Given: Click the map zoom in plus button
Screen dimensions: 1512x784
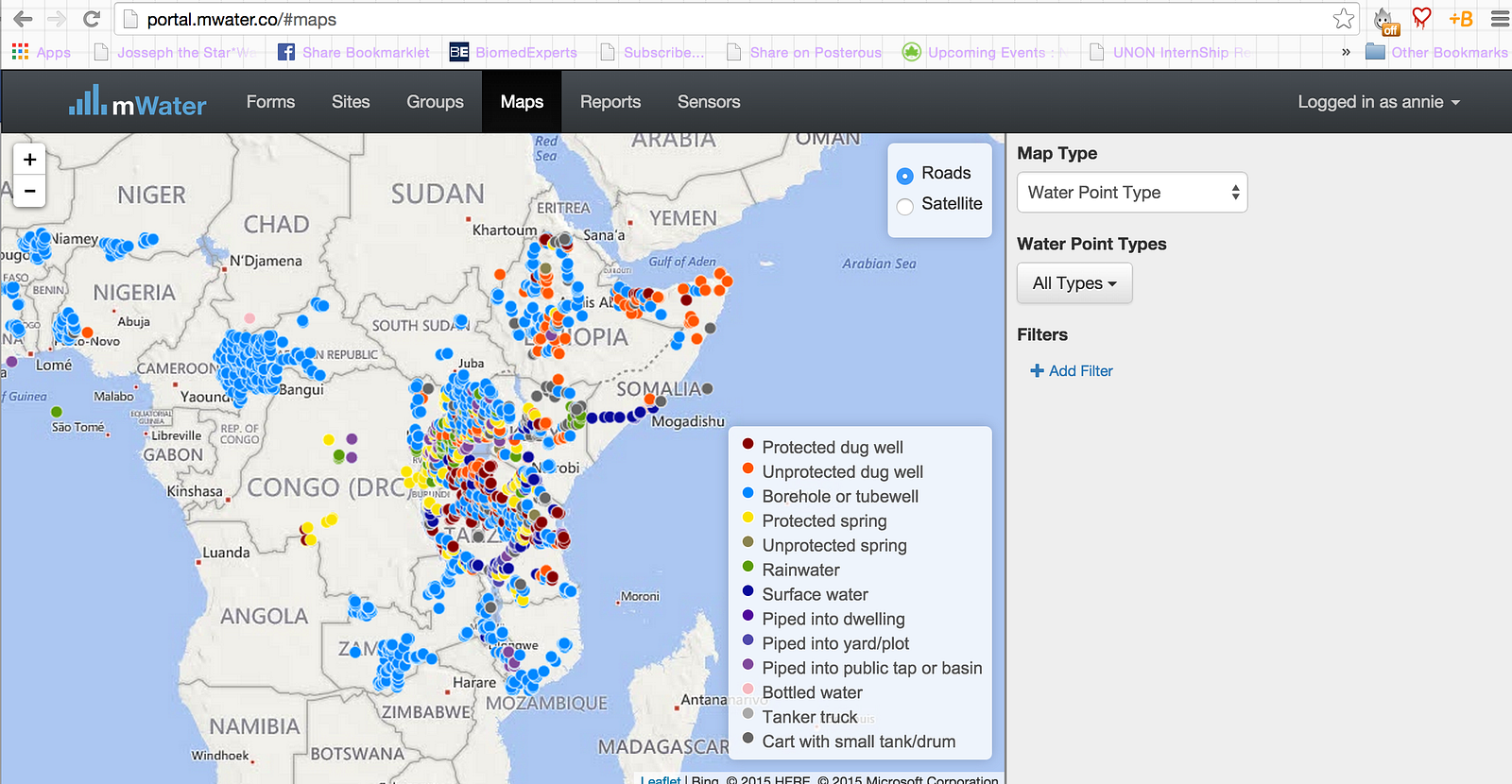Looking at the screenshot, I should (x=30, y=160).
